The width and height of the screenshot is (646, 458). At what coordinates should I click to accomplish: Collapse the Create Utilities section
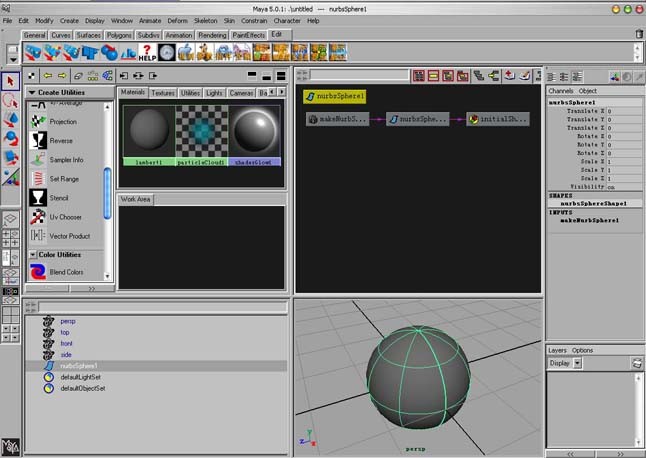[x=32, y=92]
